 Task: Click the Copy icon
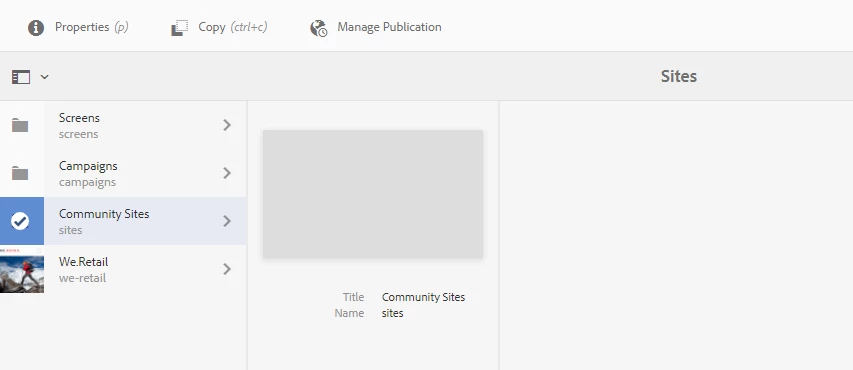180,28
